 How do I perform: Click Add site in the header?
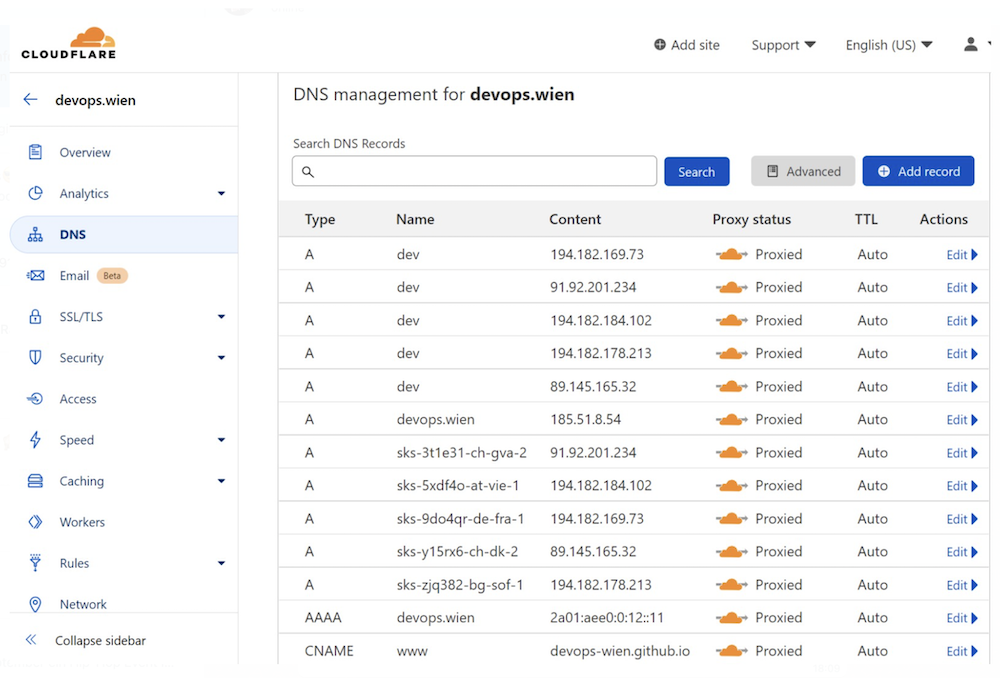pos(687,45)
